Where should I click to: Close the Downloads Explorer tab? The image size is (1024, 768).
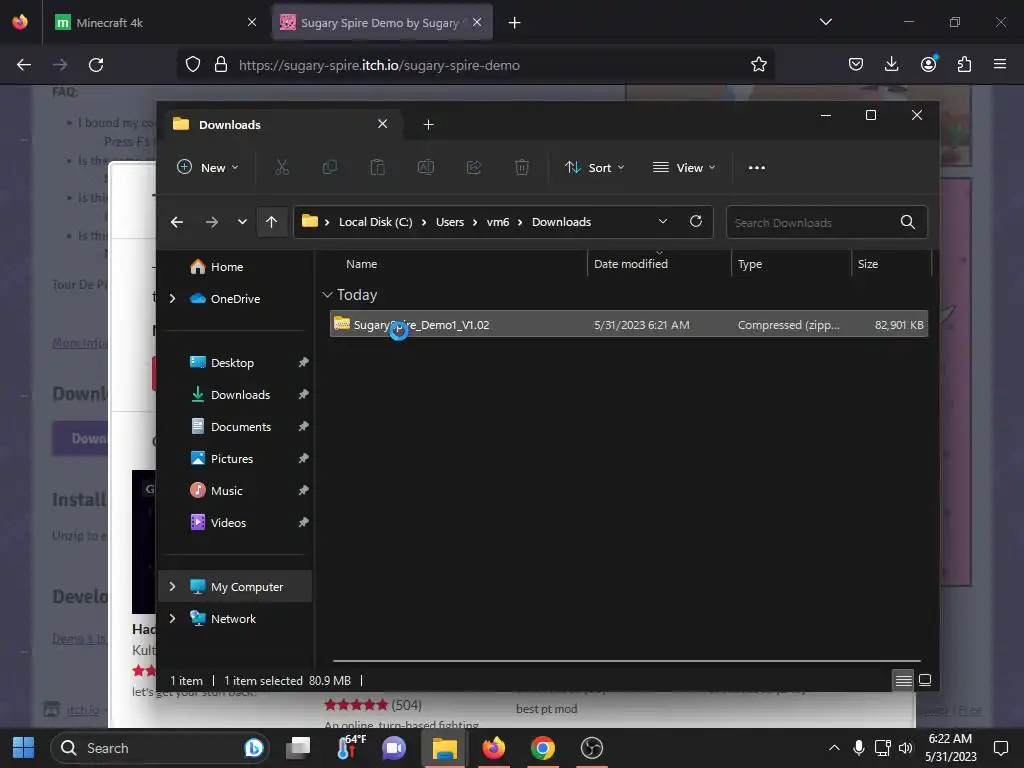pyautogui.click(x=383, y=124)
